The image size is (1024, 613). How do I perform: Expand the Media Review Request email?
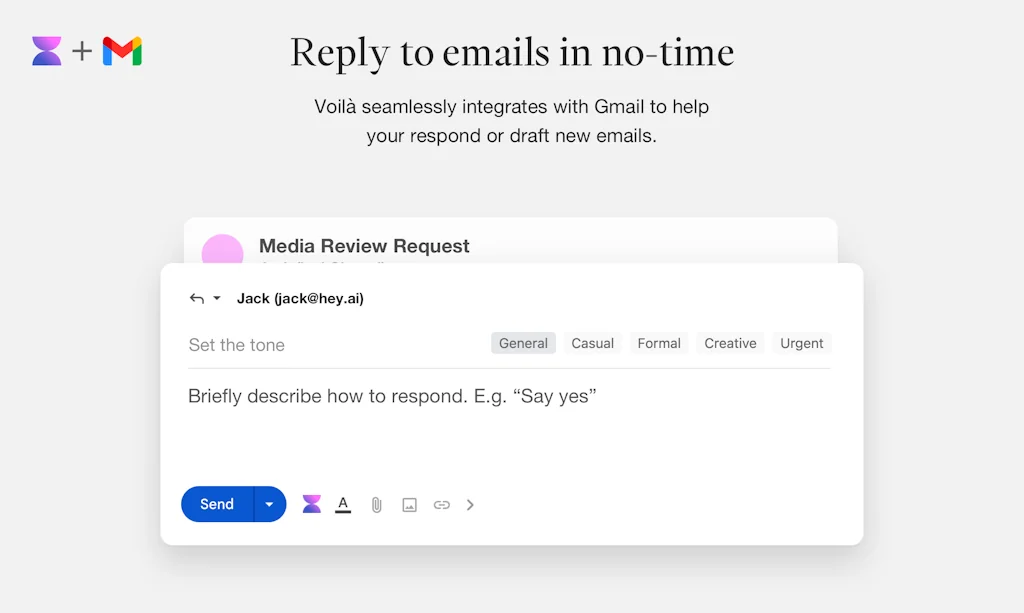coord(364,246)
